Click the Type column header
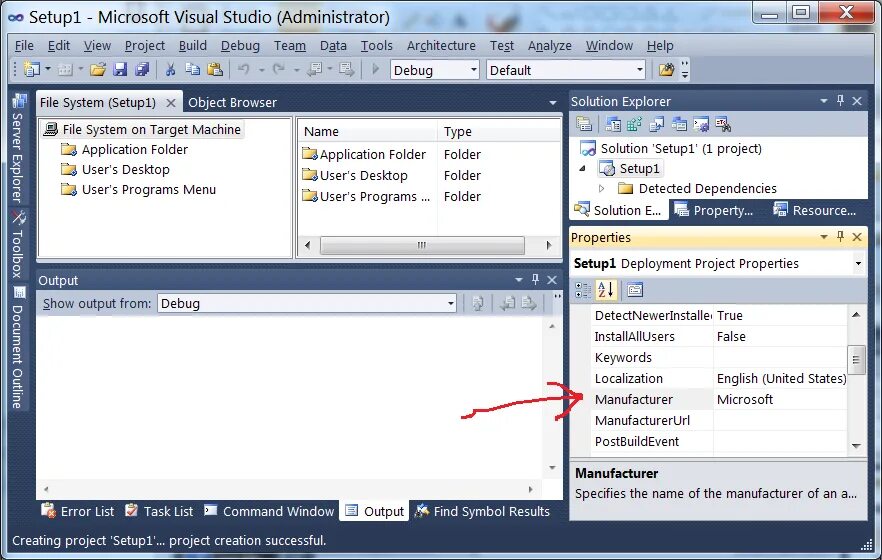 tap(500, 132)
